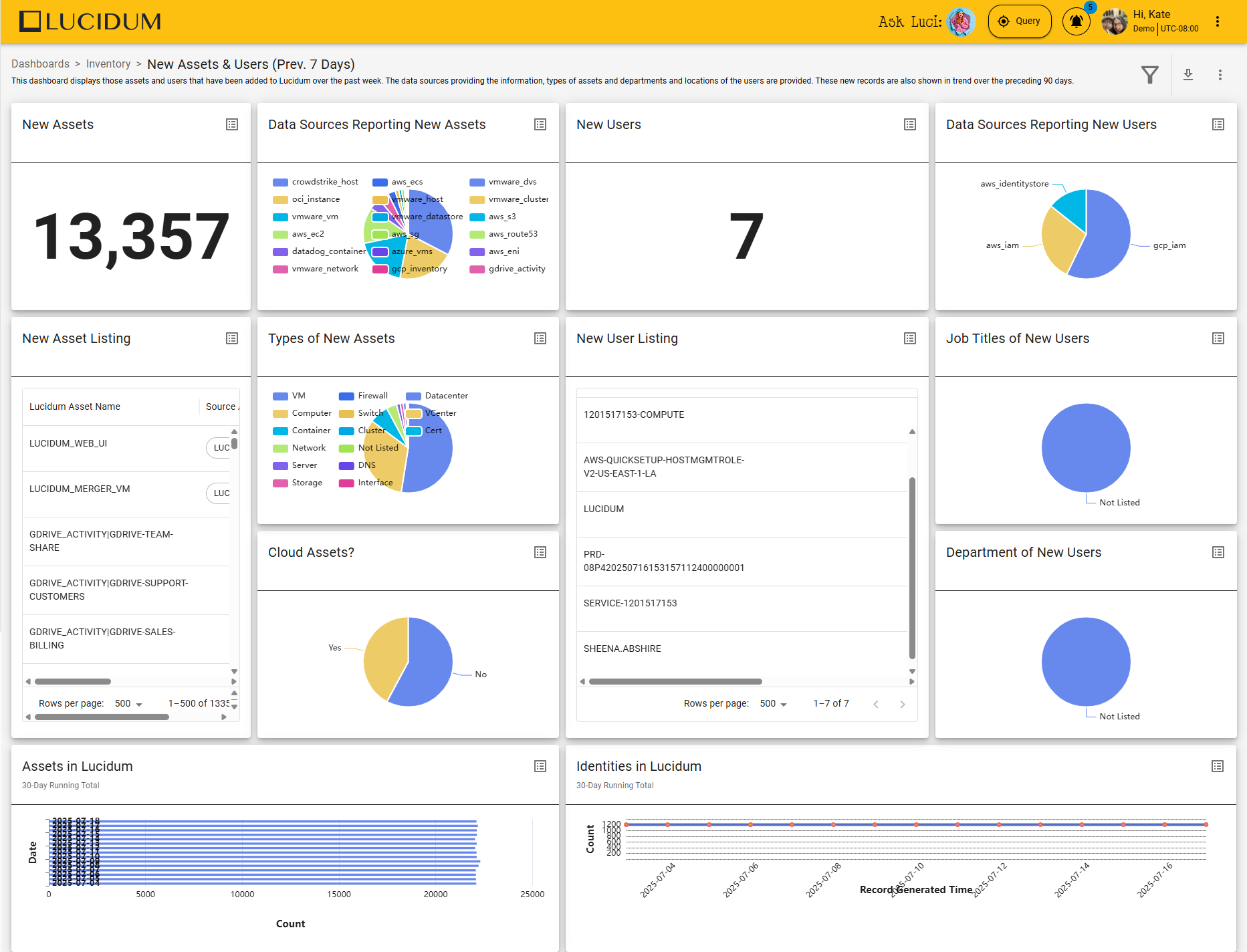This screenshot has width=1247, height=952.
Task: Open table icon for Identities in Lucidum
Action: 1218,766
